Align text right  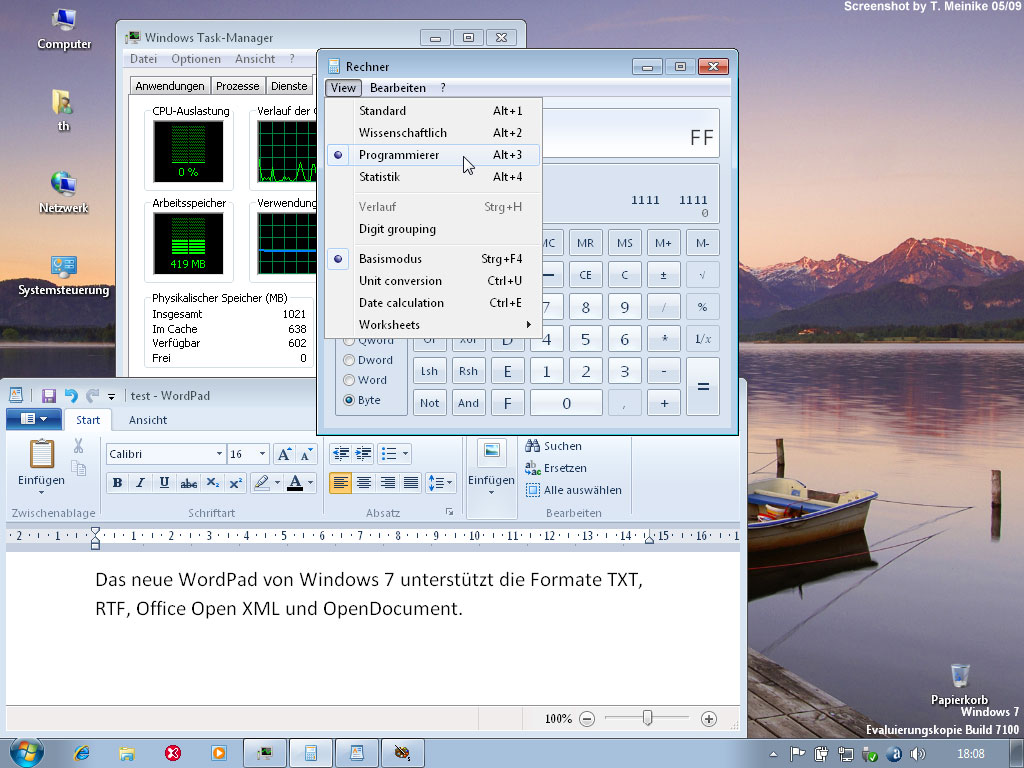click(x=387, y=483)
